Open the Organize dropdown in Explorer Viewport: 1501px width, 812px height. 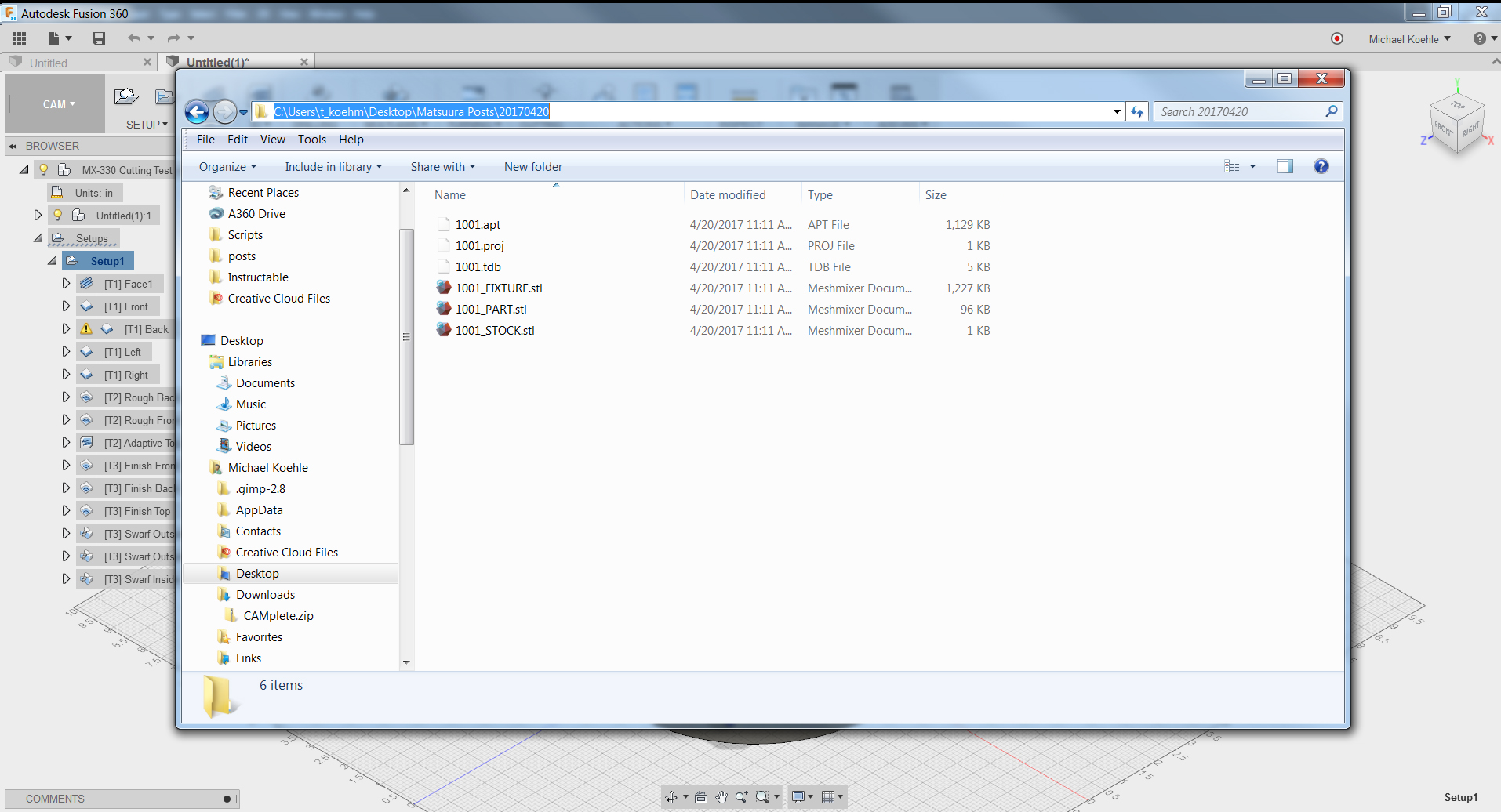227,167
